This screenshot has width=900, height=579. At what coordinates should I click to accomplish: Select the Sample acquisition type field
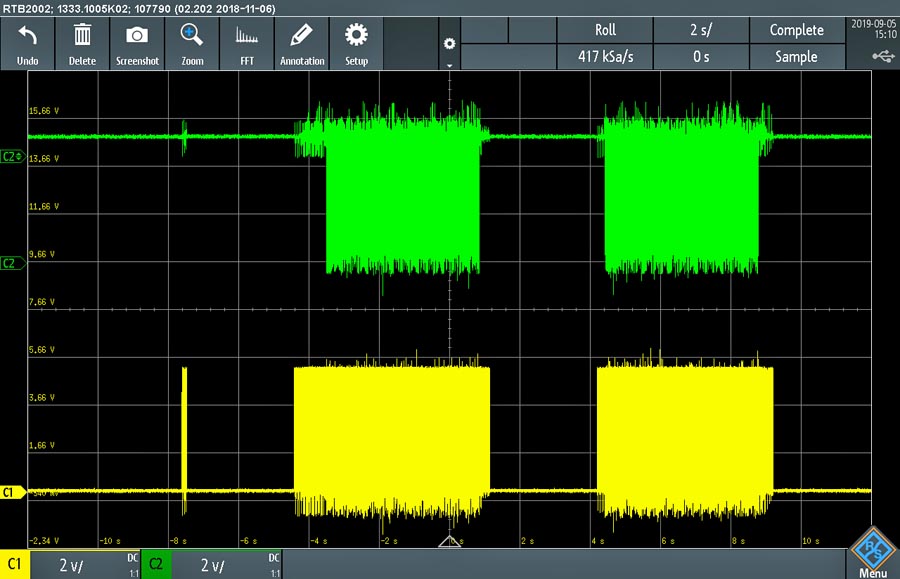pos(797,57)
